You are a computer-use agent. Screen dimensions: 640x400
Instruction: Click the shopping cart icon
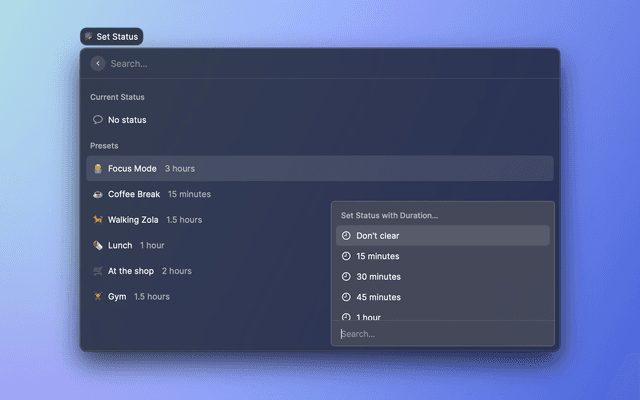(98, 271)
